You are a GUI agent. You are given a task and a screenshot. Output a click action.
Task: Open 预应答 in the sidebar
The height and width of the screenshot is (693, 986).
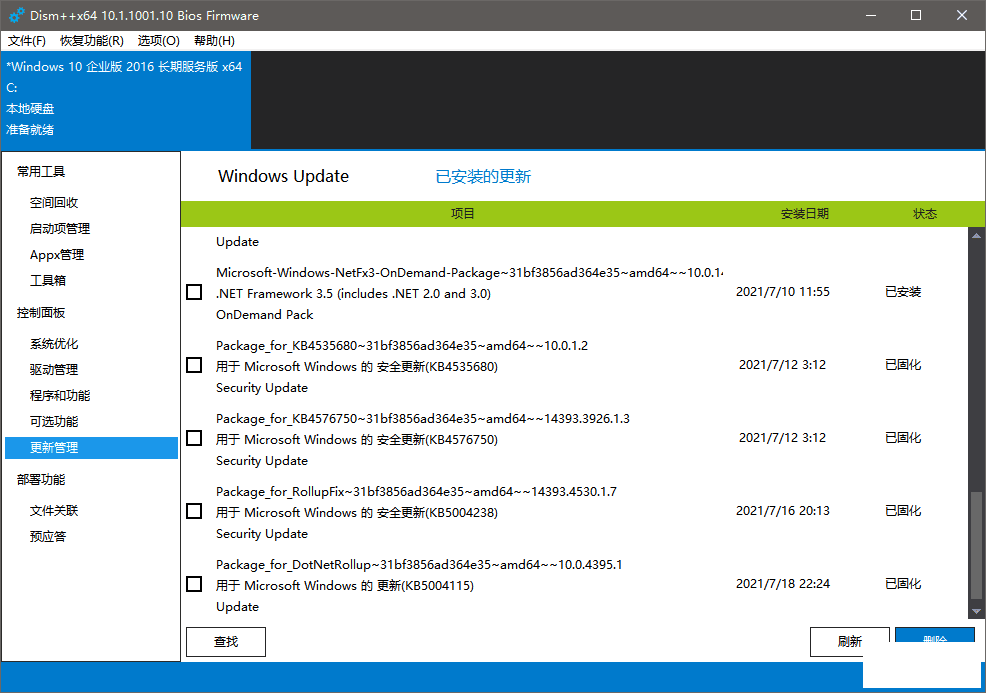pos(48,536)
